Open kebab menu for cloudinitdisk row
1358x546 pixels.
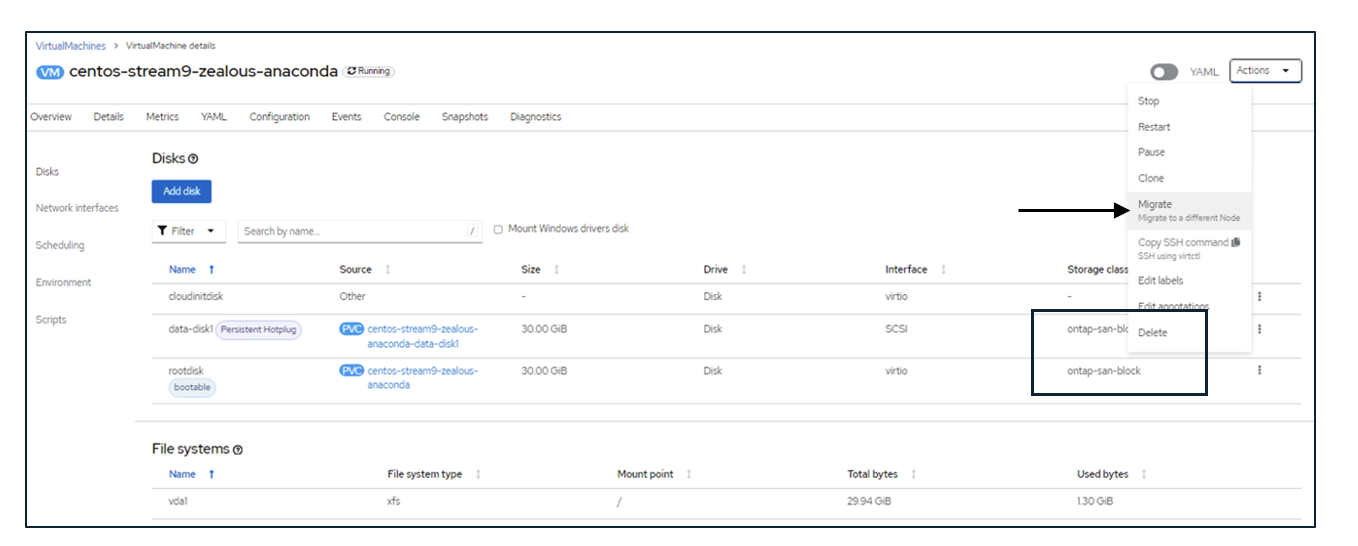[x=1259, y=296]
